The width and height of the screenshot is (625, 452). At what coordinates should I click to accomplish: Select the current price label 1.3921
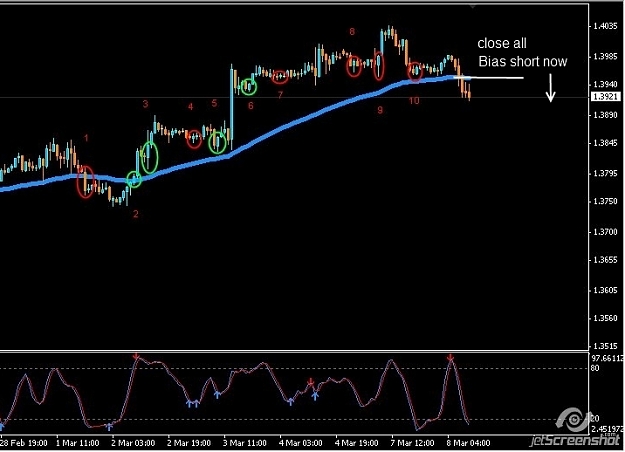tap(605, 97)
